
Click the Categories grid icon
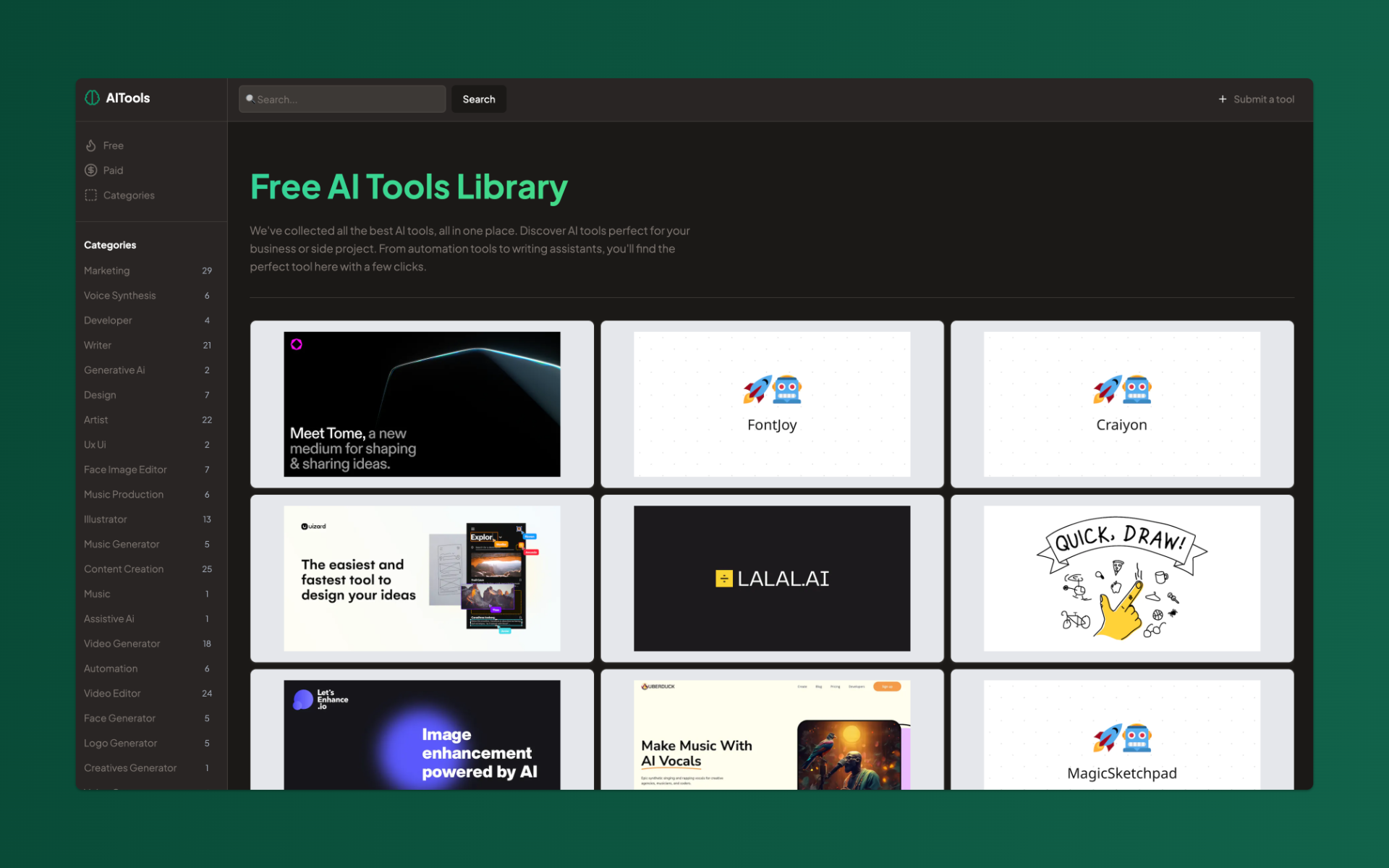point(91,195)
